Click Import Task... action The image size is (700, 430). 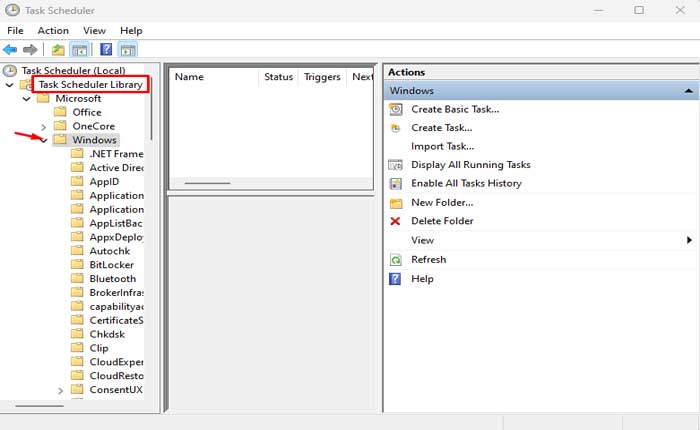442,146
